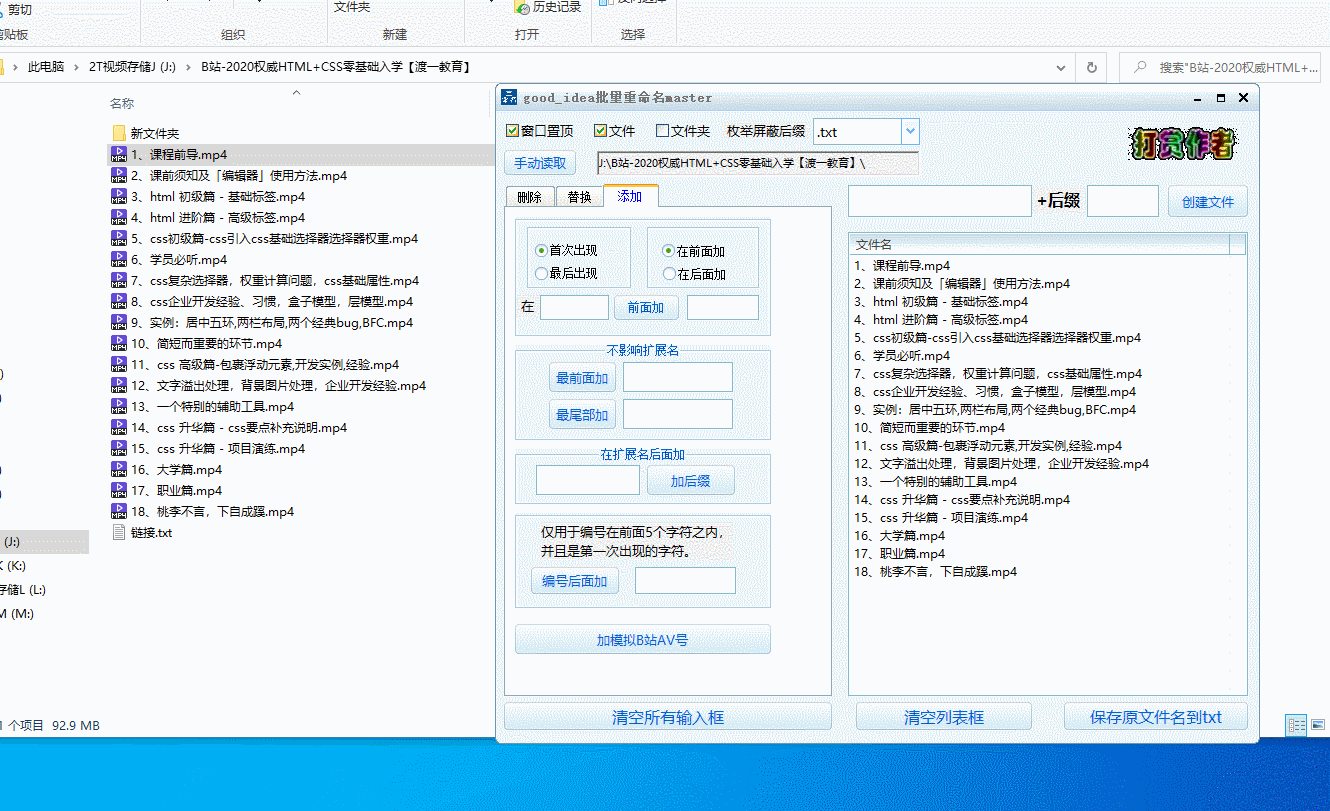Viewport: 1330px width, 811px height.
Task: Select the 在前面加 radio button
Action: [669, 251]
